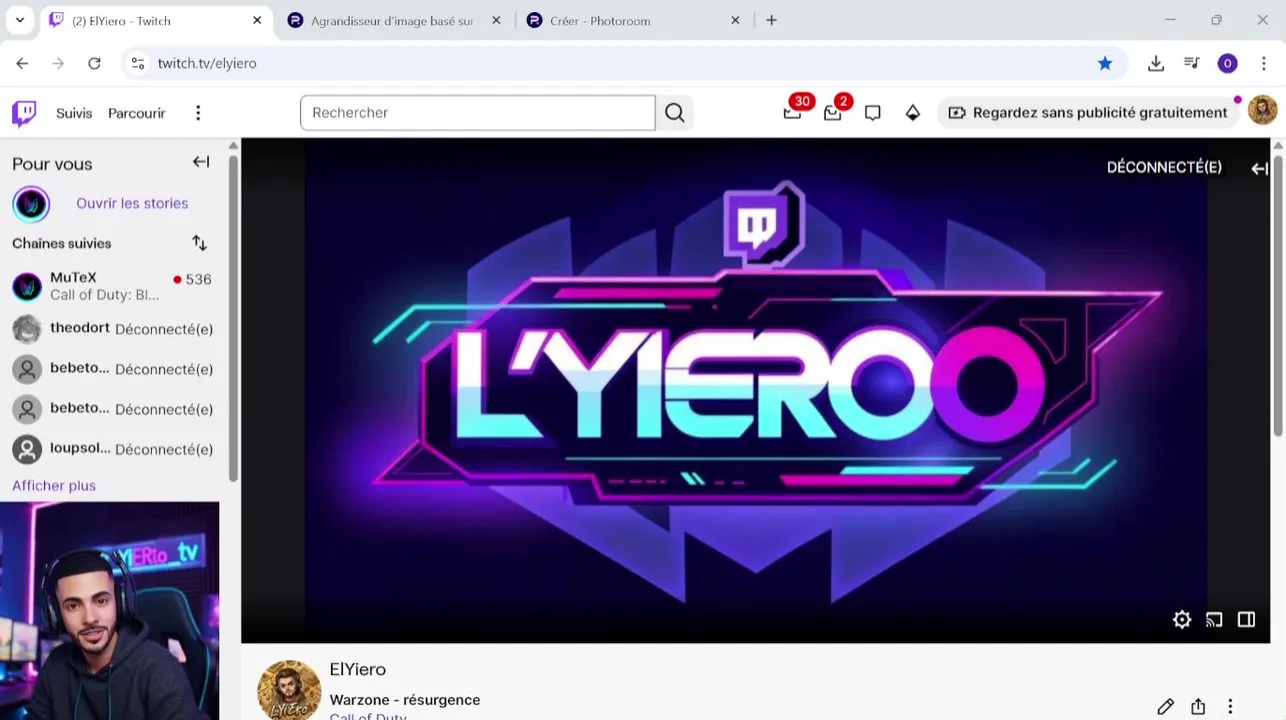This screenshot has height=720, width=1286.
Task: Click the Bits diamond icon
Action: coord(913,113)
